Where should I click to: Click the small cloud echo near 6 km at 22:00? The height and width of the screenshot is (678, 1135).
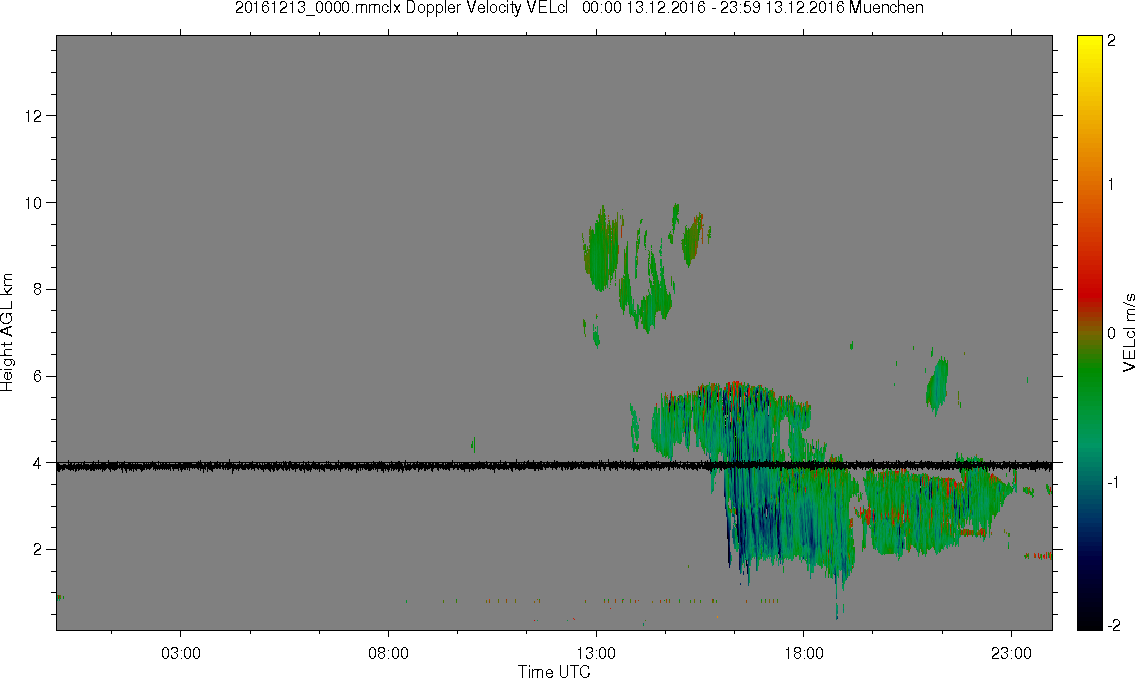(937, 385)
